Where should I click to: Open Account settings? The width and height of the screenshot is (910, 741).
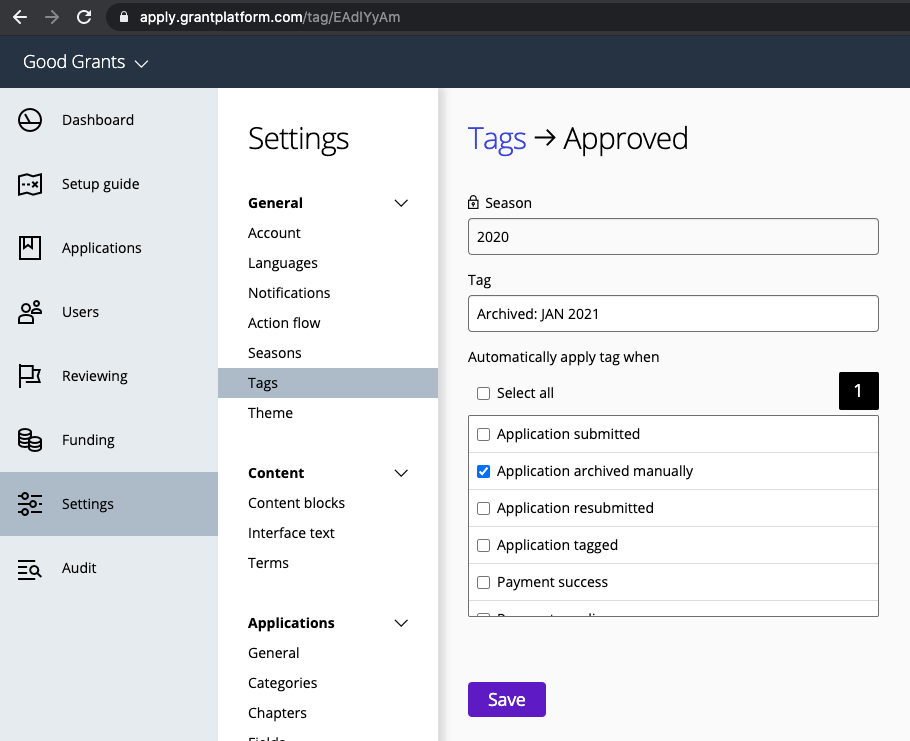click(274, 233)
